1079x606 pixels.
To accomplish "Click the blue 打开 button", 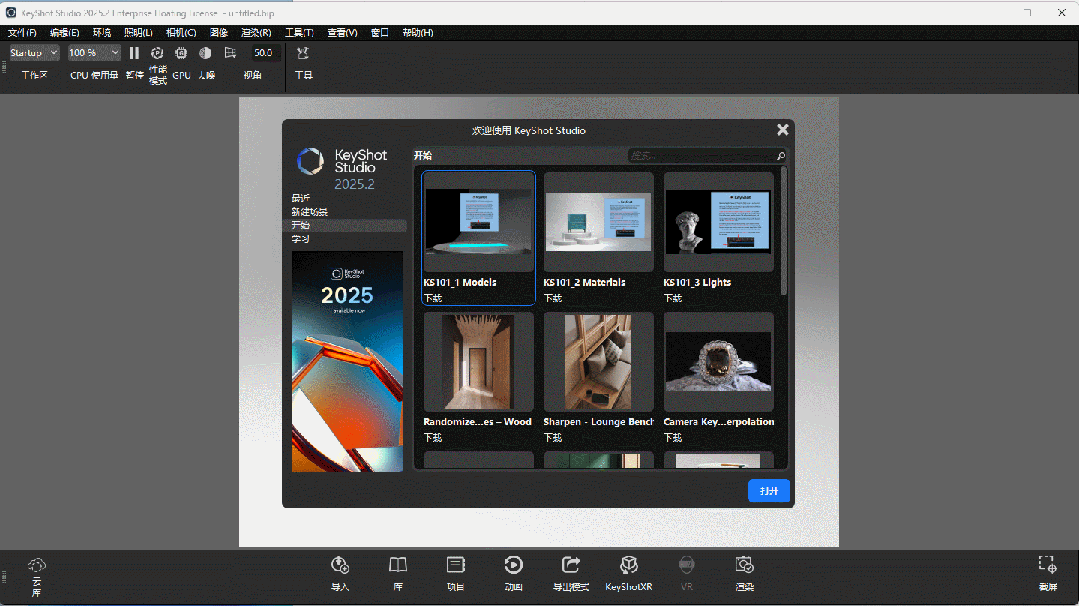I will coord(769,491).
